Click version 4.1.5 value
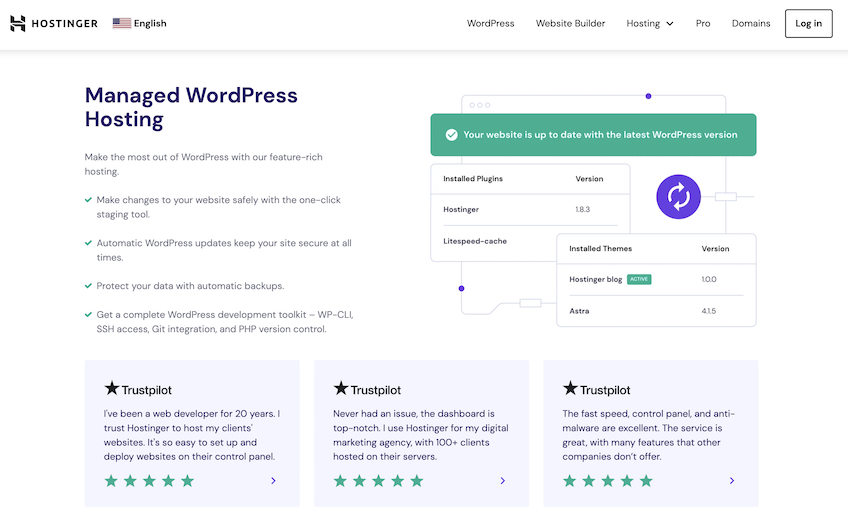The width and height of the screenshot is (848, 530). click(708, 311)
